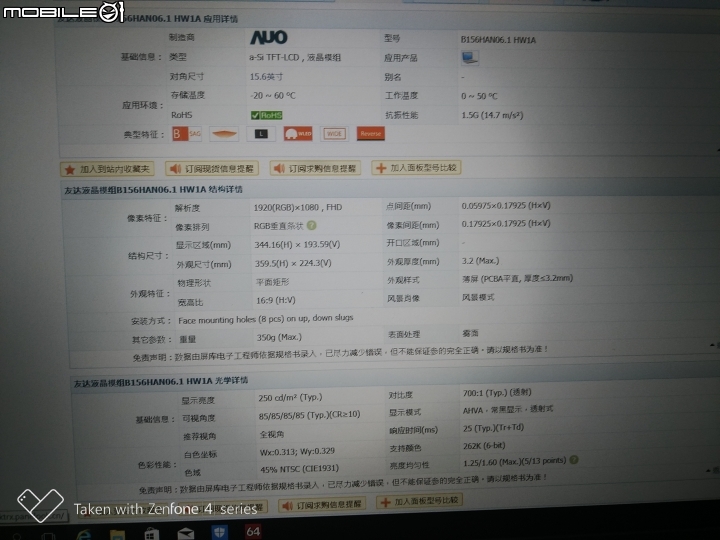
Task: Open the Mail app from taskbar
Action: pyautogui.click(x=186, y=534)
